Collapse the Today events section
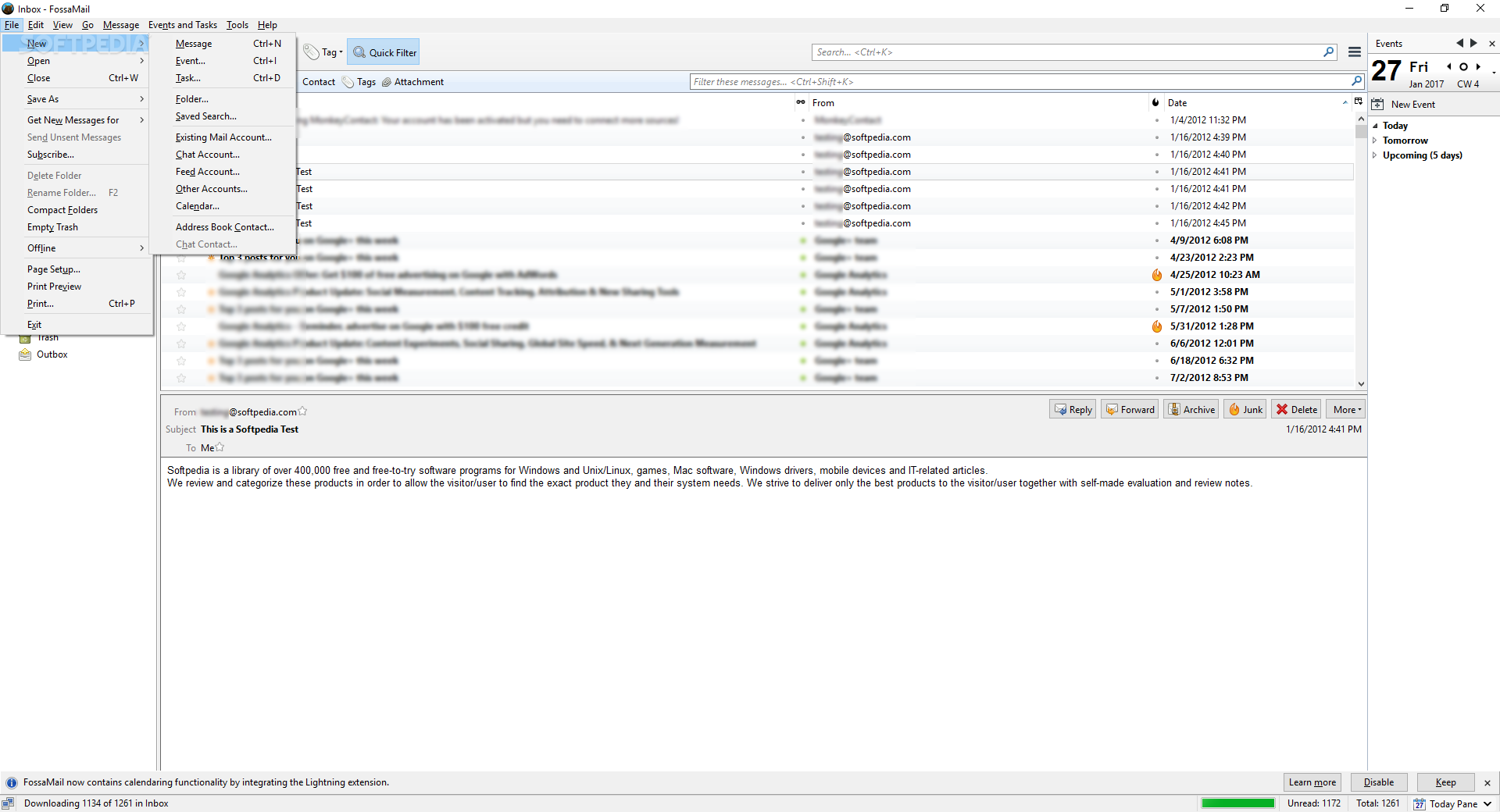The image size is (1500, 812). coord(1375,126)
